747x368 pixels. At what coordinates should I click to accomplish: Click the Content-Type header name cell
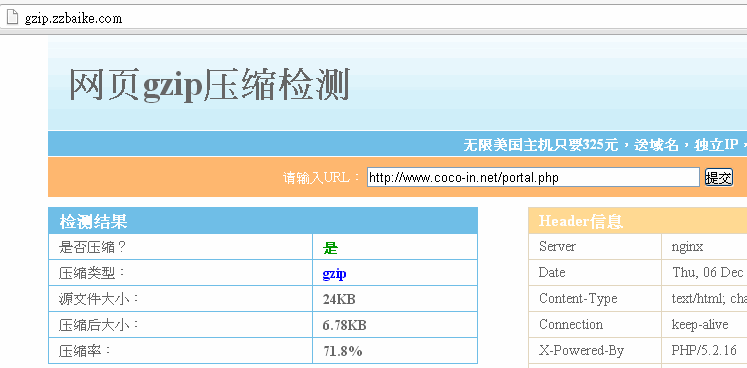595,298
